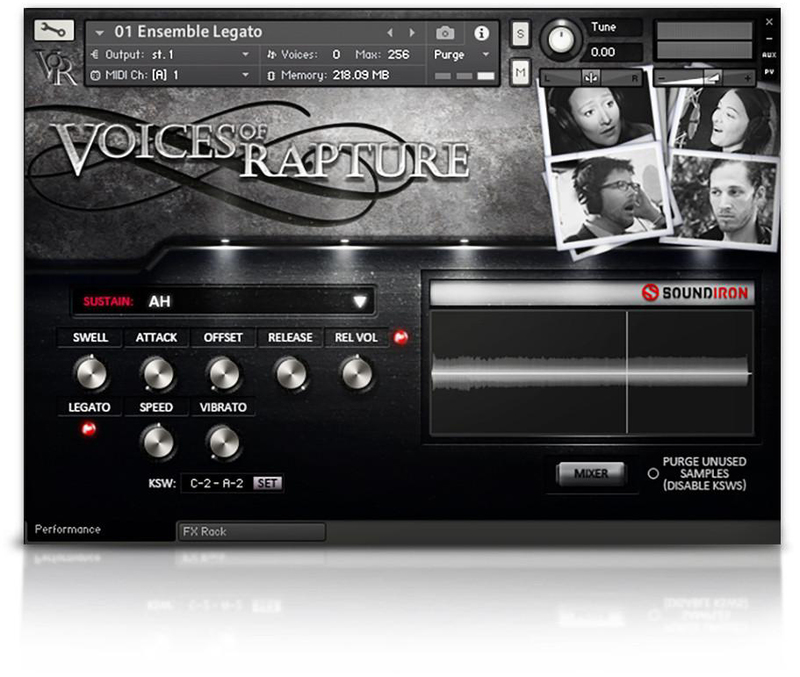Open snapshot view with camera icon
800x677 pixels.
pos(445,33)
